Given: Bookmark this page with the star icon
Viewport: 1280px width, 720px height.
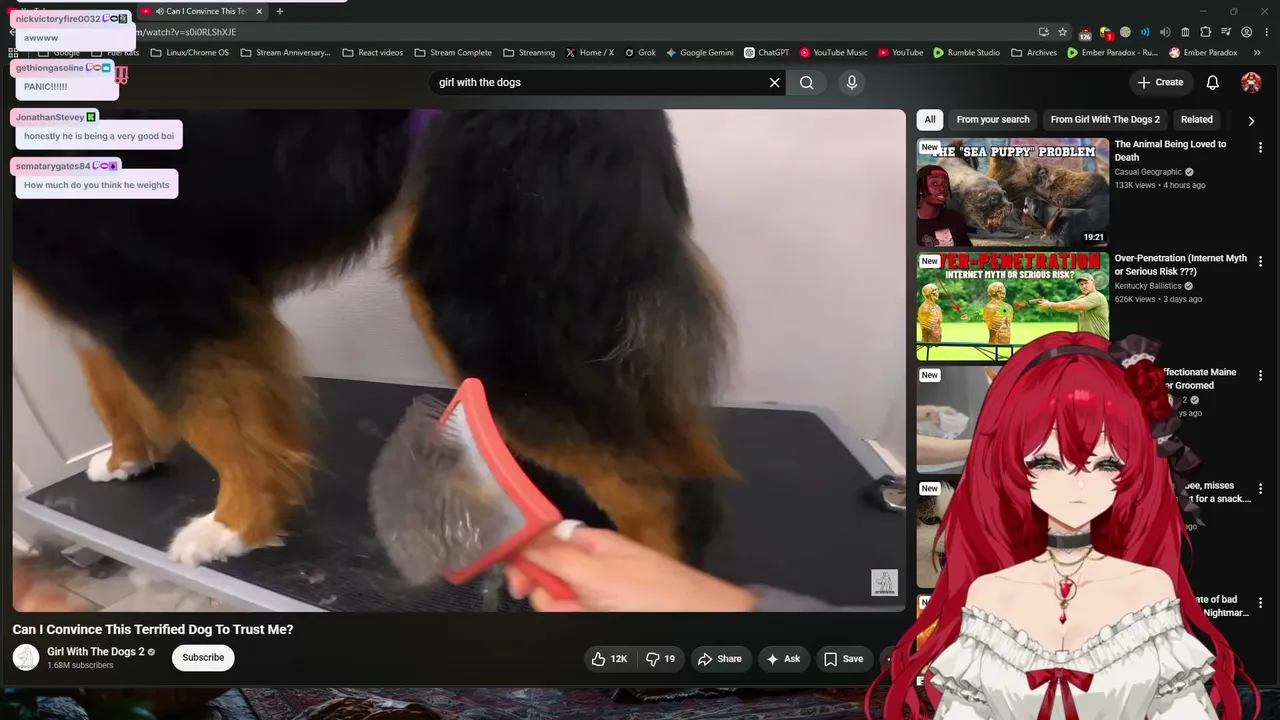Looking at the screenshot, I should pos(1063,32).
